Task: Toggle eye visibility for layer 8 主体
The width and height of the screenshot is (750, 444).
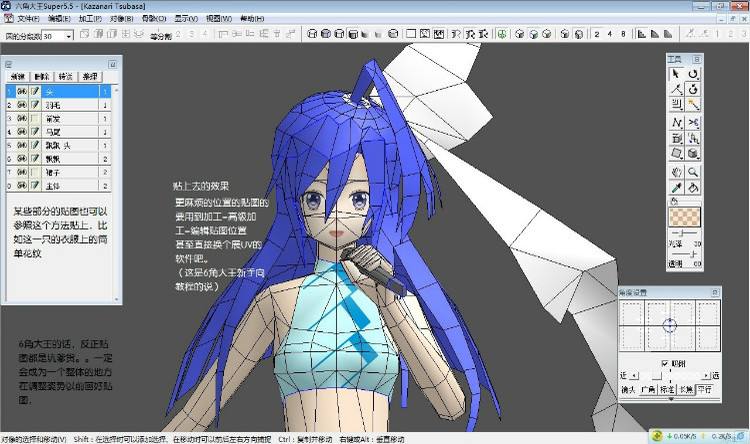Action: coord(22,185)
